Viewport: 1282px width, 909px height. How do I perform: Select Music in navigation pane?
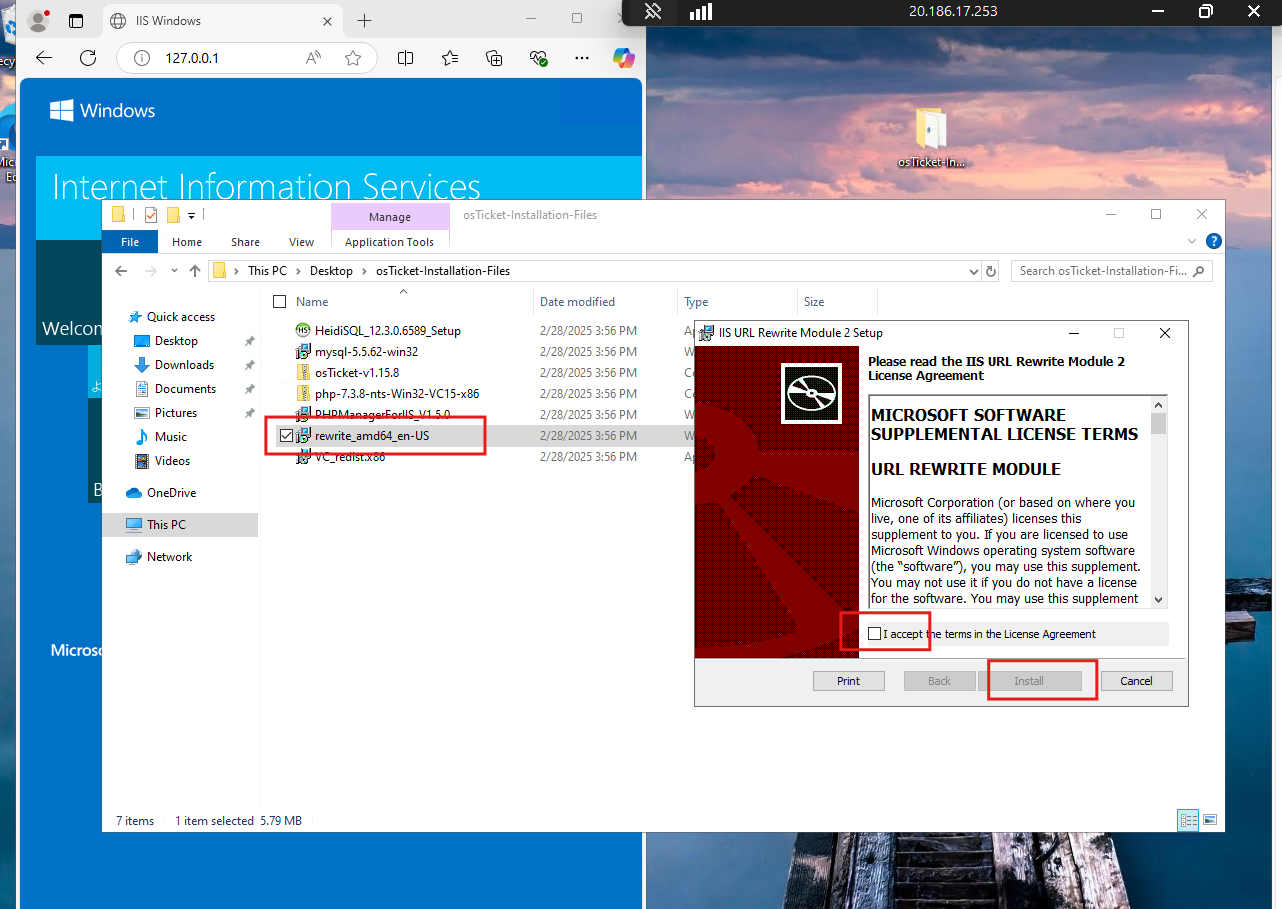pos(171,437)
